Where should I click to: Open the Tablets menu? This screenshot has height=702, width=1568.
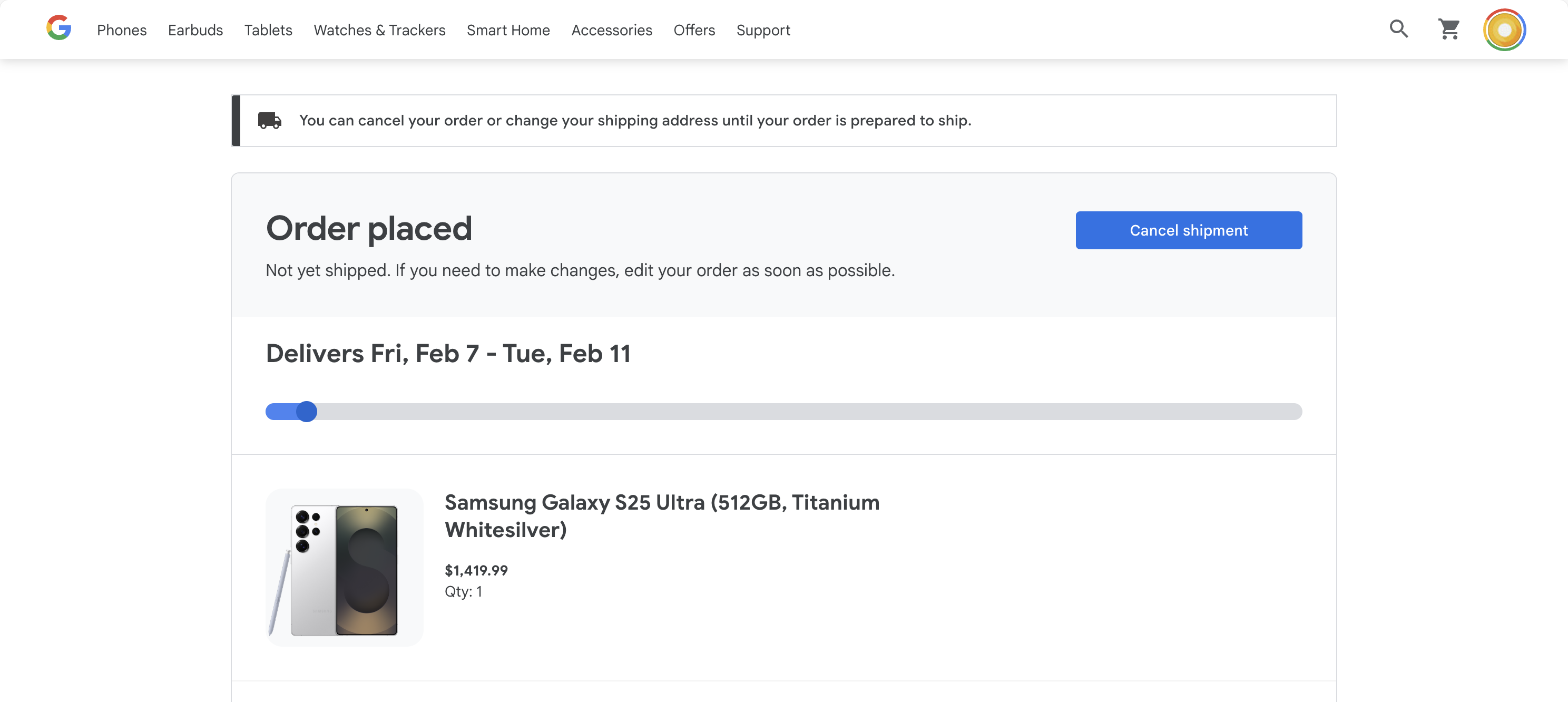coord(268,30)
